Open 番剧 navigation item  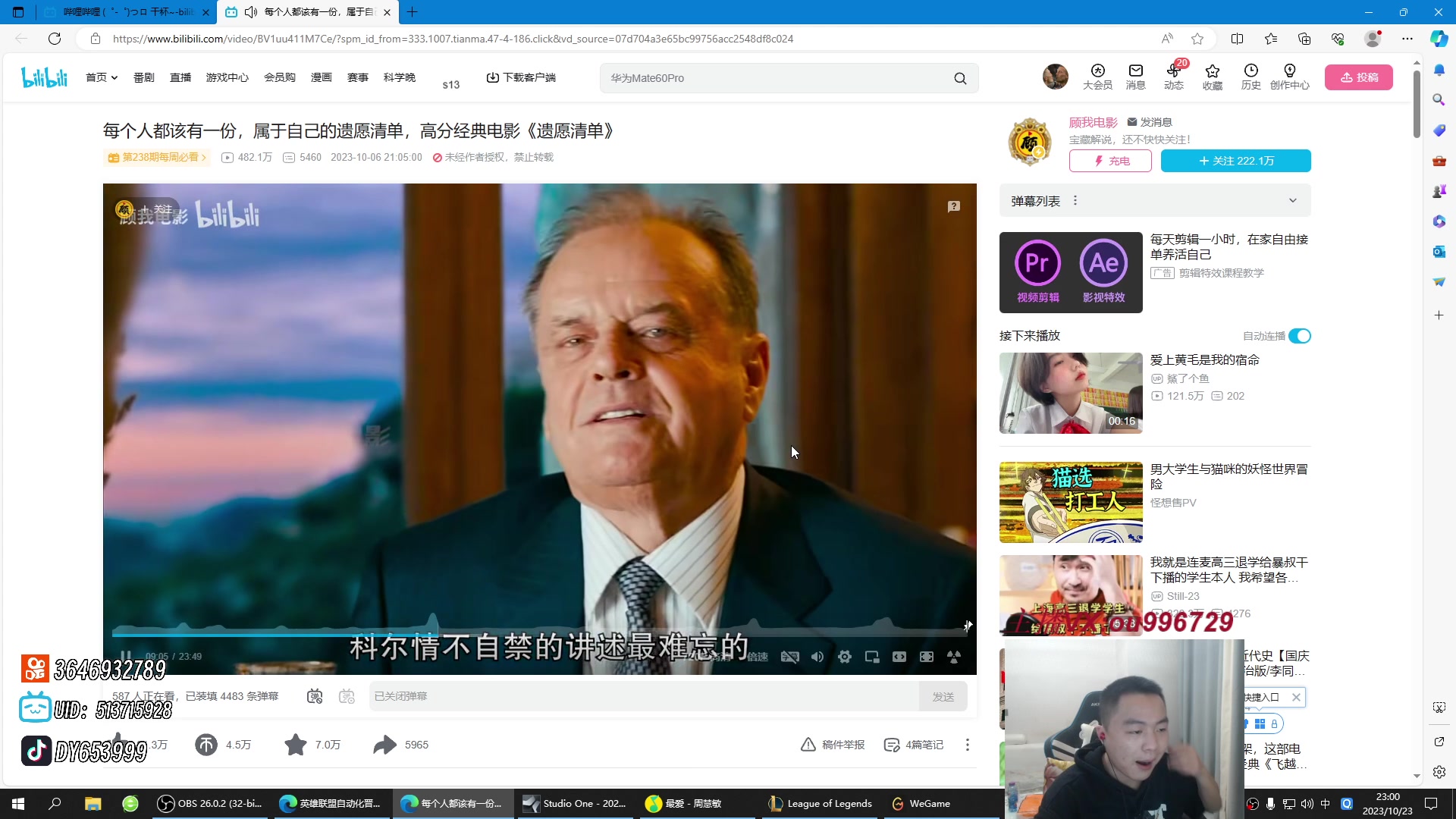click(x=144, y=77)
